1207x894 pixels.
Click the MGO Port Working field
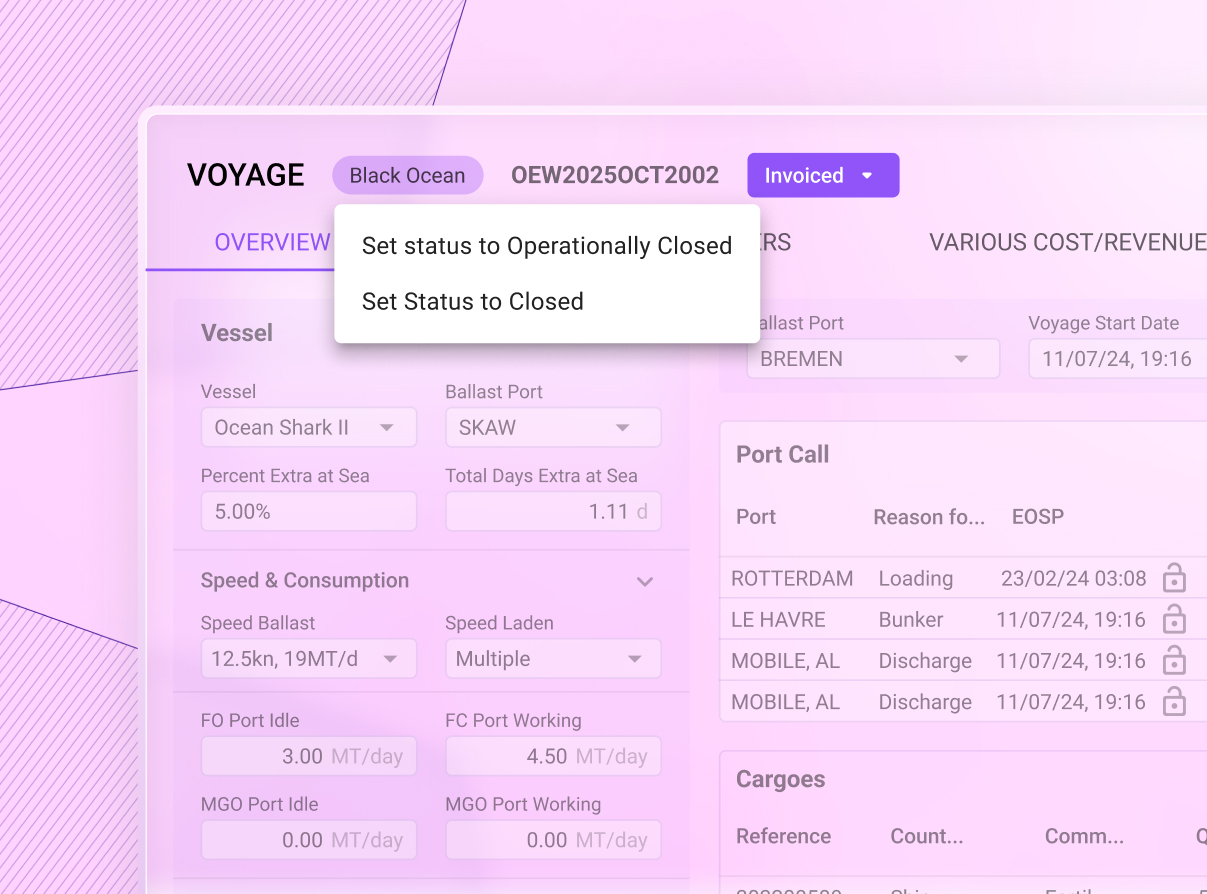click(553, 840)
